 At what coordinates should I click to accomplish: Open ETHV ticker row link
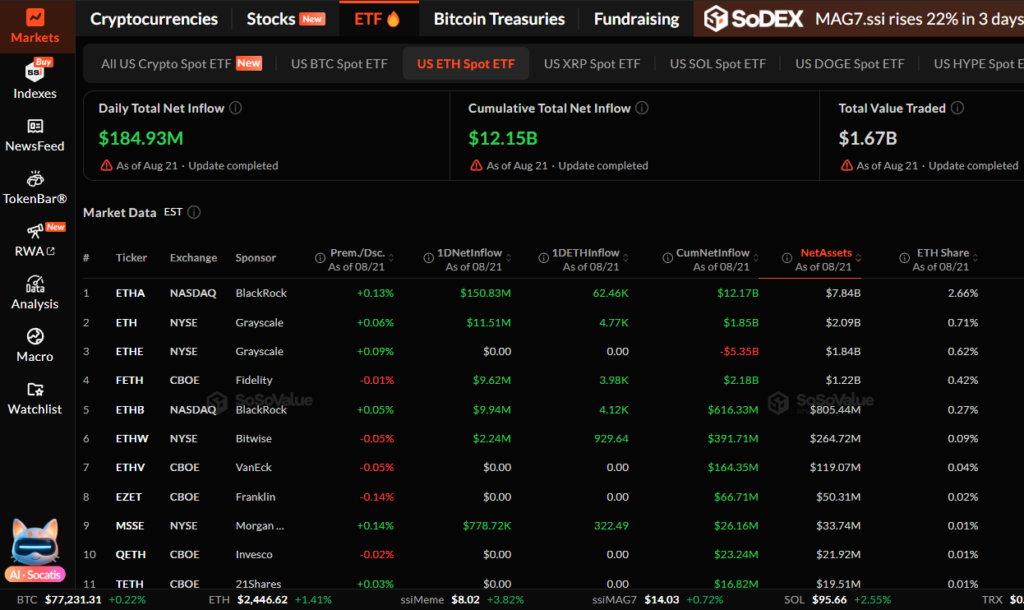pyautogui.click(x=130, y=467)
